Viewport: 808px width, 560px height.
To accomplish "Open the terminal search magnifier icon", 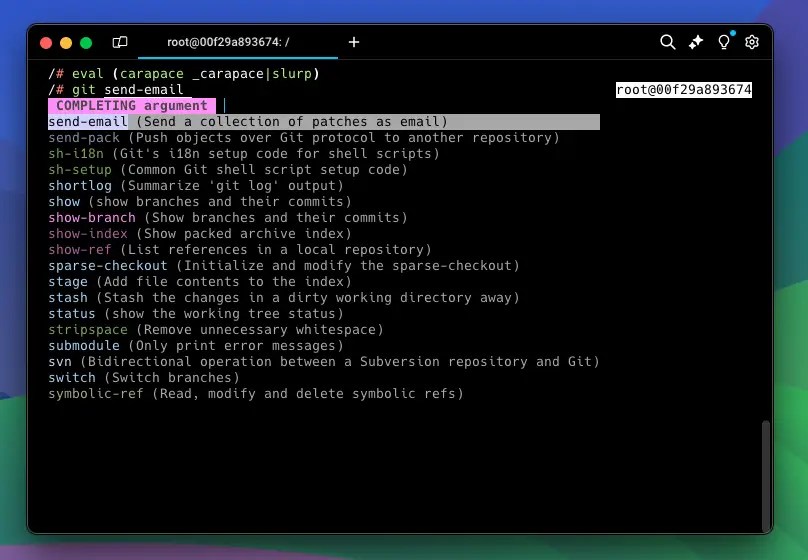I will [667, 42].
